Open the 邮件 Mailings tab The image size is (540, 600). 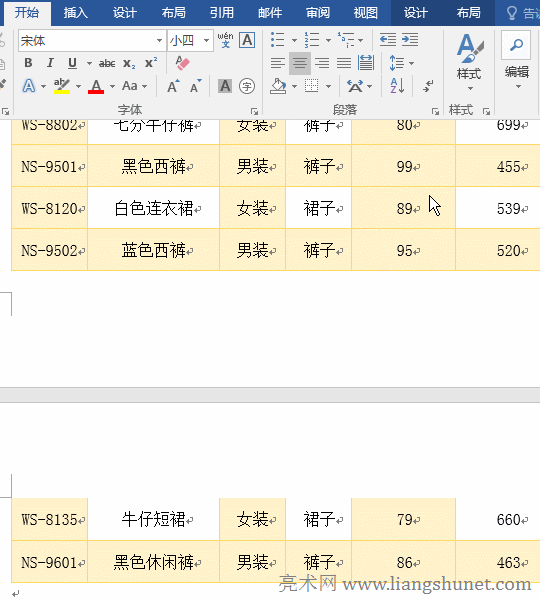click(x=270, y=13)
